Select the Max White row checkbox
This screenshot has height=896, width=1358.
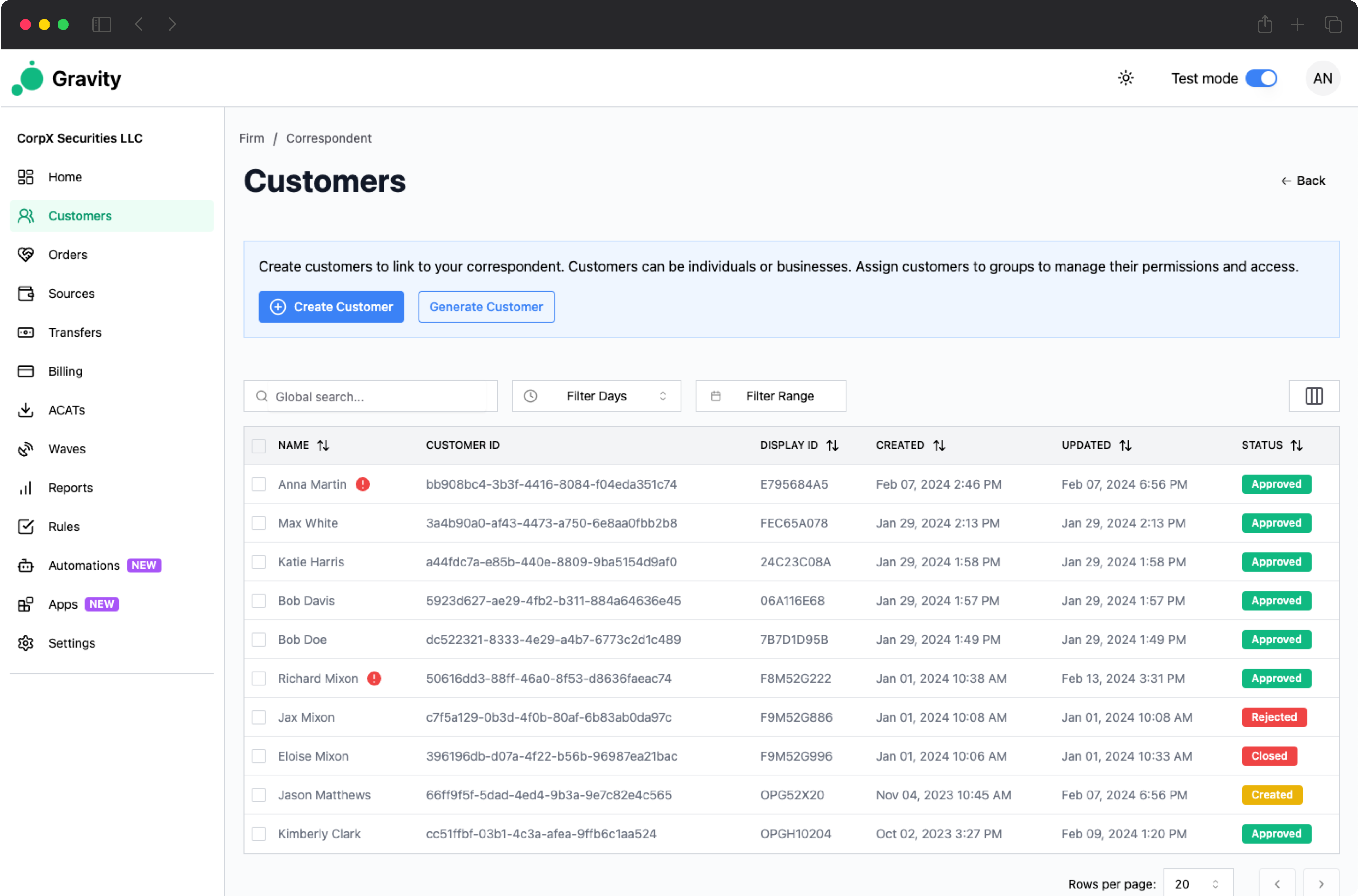tap(259, 523)
